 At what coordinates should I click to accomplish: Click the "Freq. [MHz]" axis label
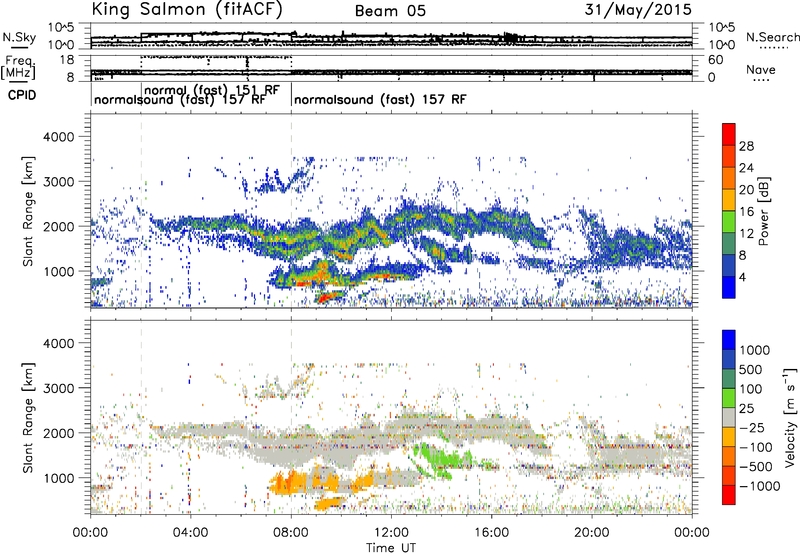coord(18,68)
